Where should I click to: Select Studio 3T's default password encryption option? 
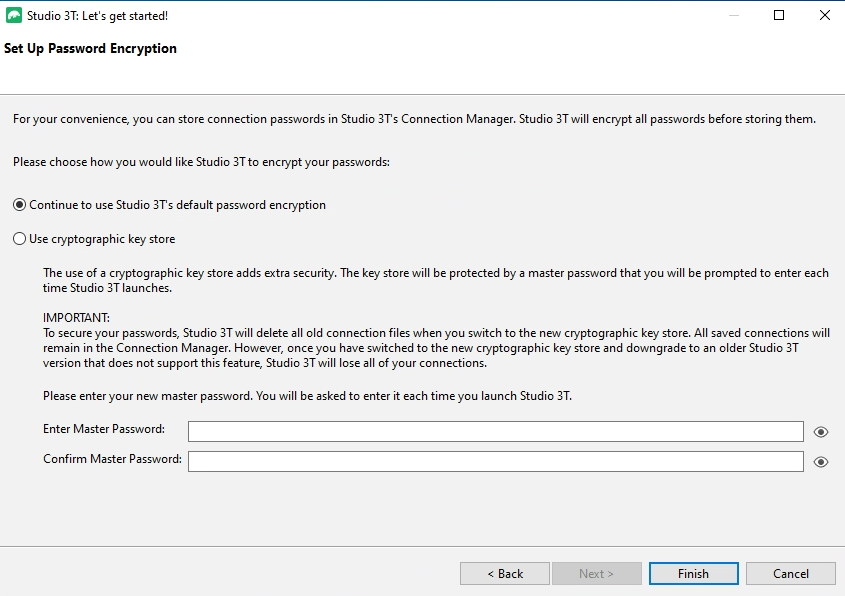pos(17,204)
